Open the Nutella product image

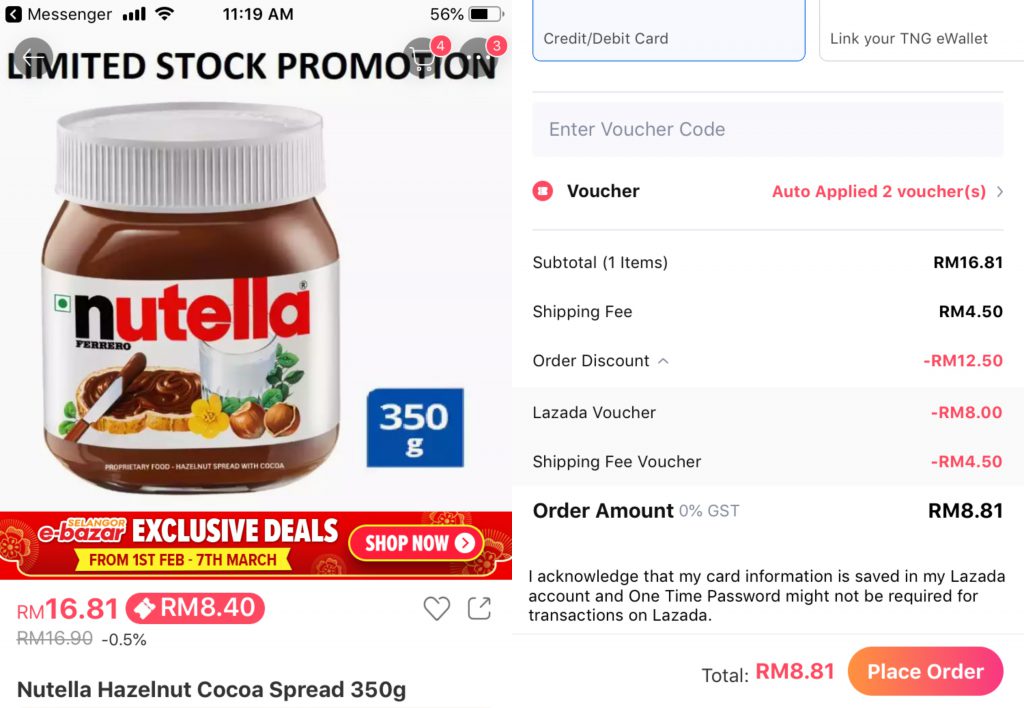point(190,300)
